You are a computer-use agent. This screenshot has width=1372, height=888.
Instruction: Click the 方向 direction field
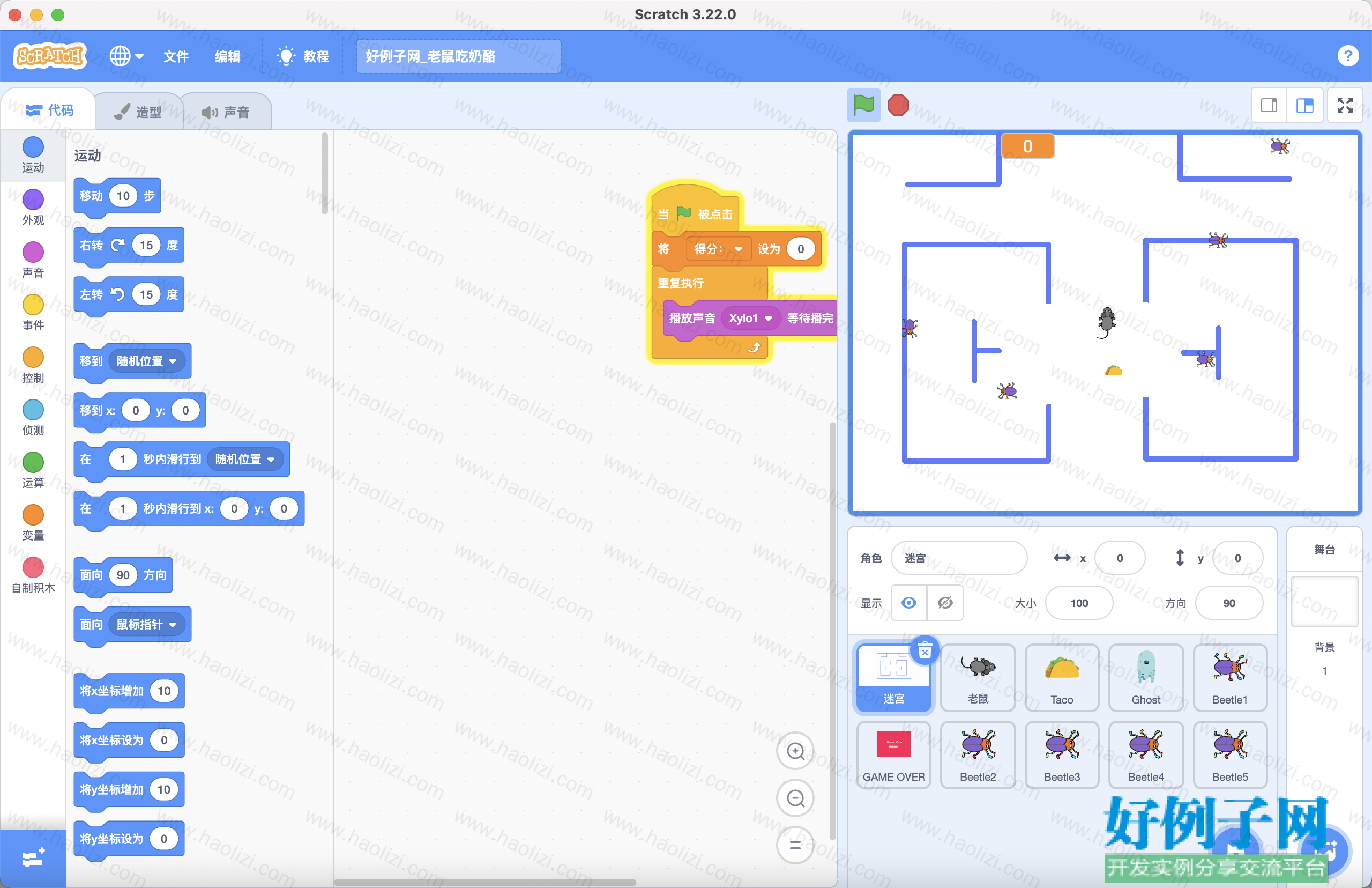coord(1228,603)
